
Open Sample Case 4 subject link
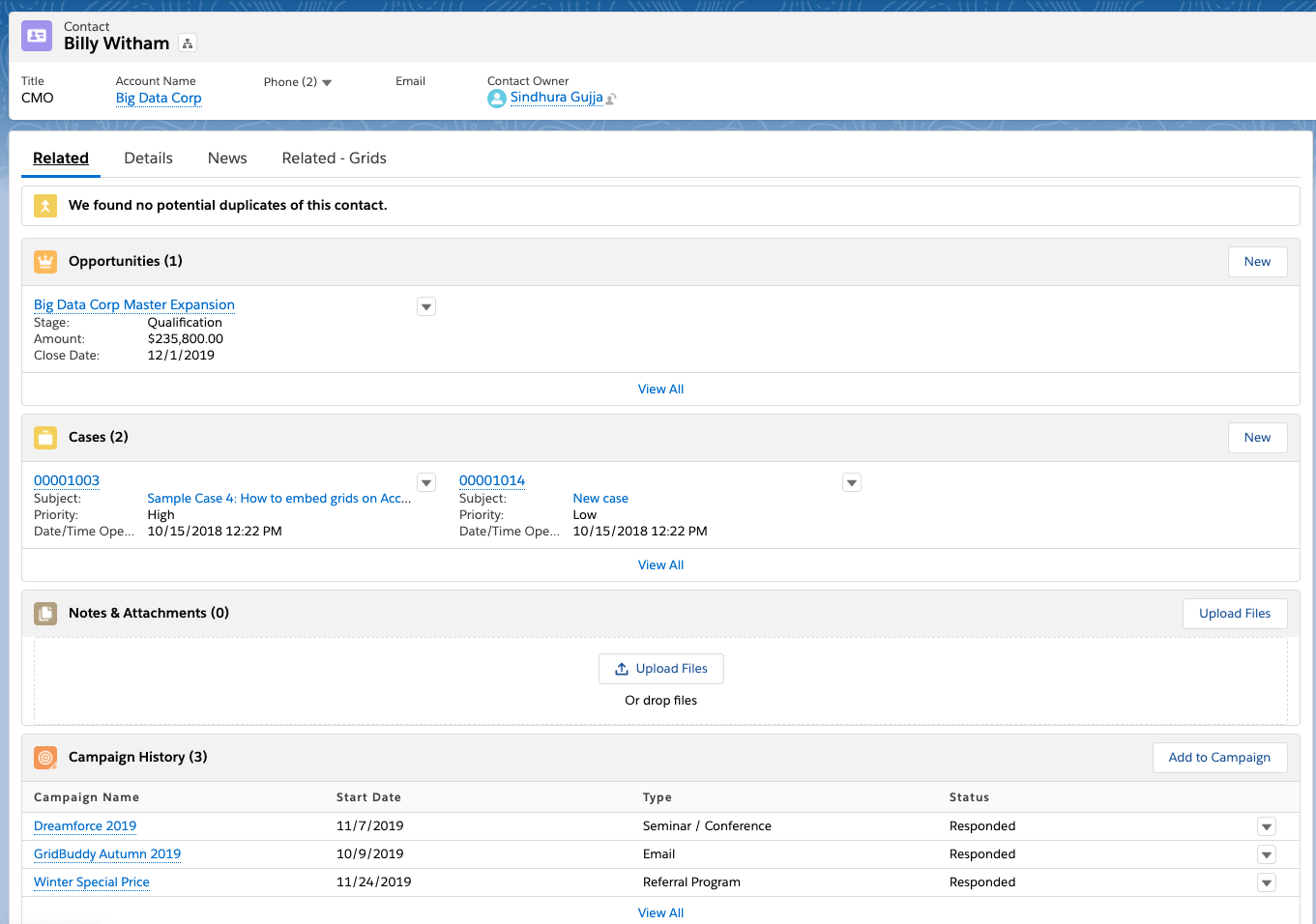(279, 499)
